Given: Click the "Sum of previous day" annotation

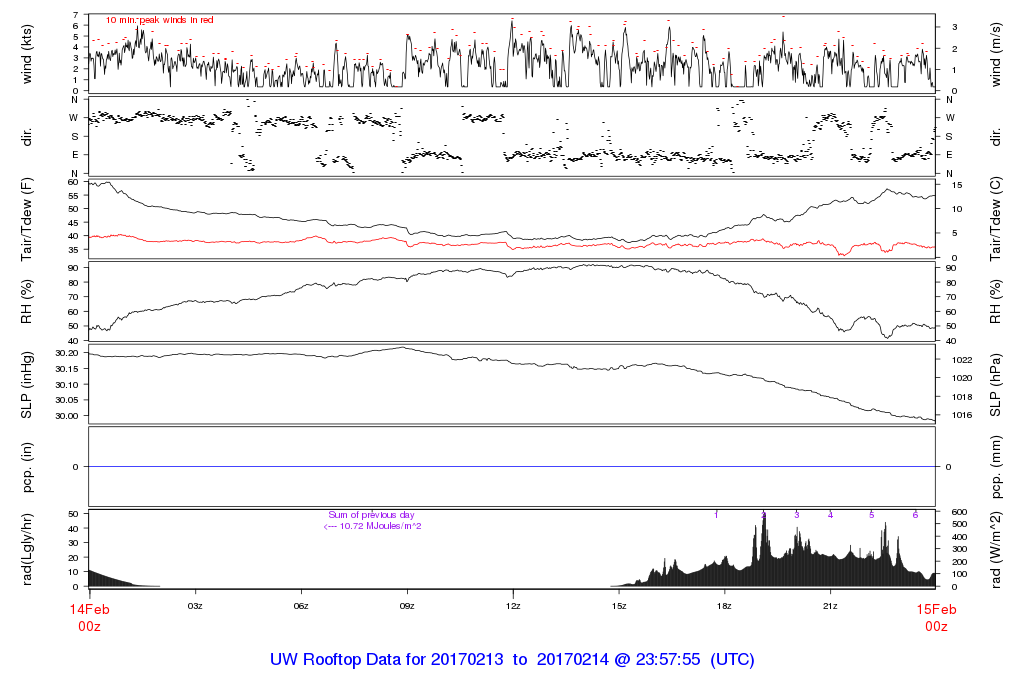Looking at the screenshot, I should pos(371,515).
